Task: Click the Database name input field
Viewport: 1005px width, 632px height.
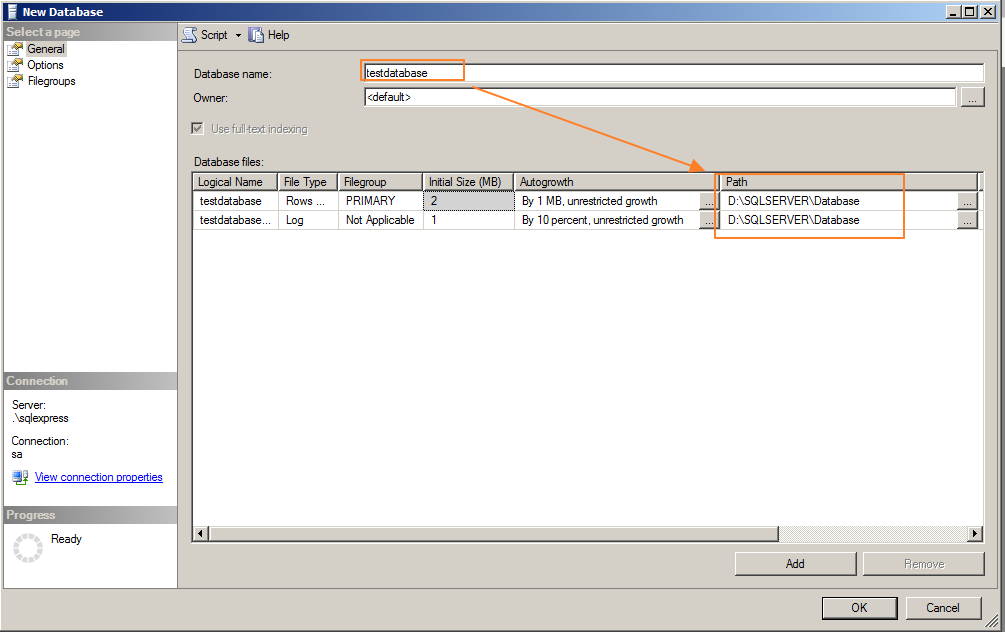Action: point(672,73)
